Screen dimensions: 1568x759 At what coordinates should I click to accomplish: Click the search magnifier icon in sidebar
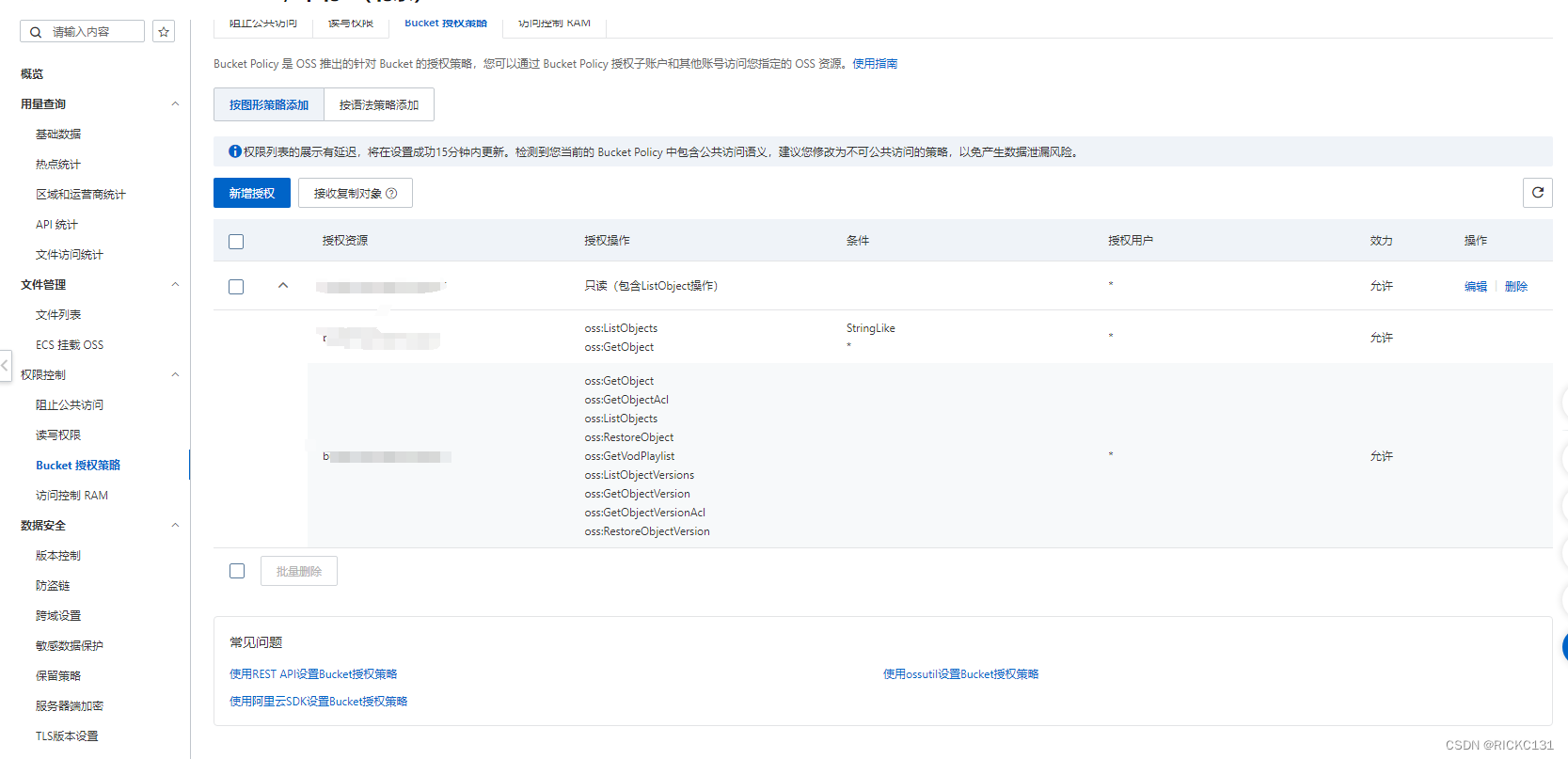click(36, 32)
